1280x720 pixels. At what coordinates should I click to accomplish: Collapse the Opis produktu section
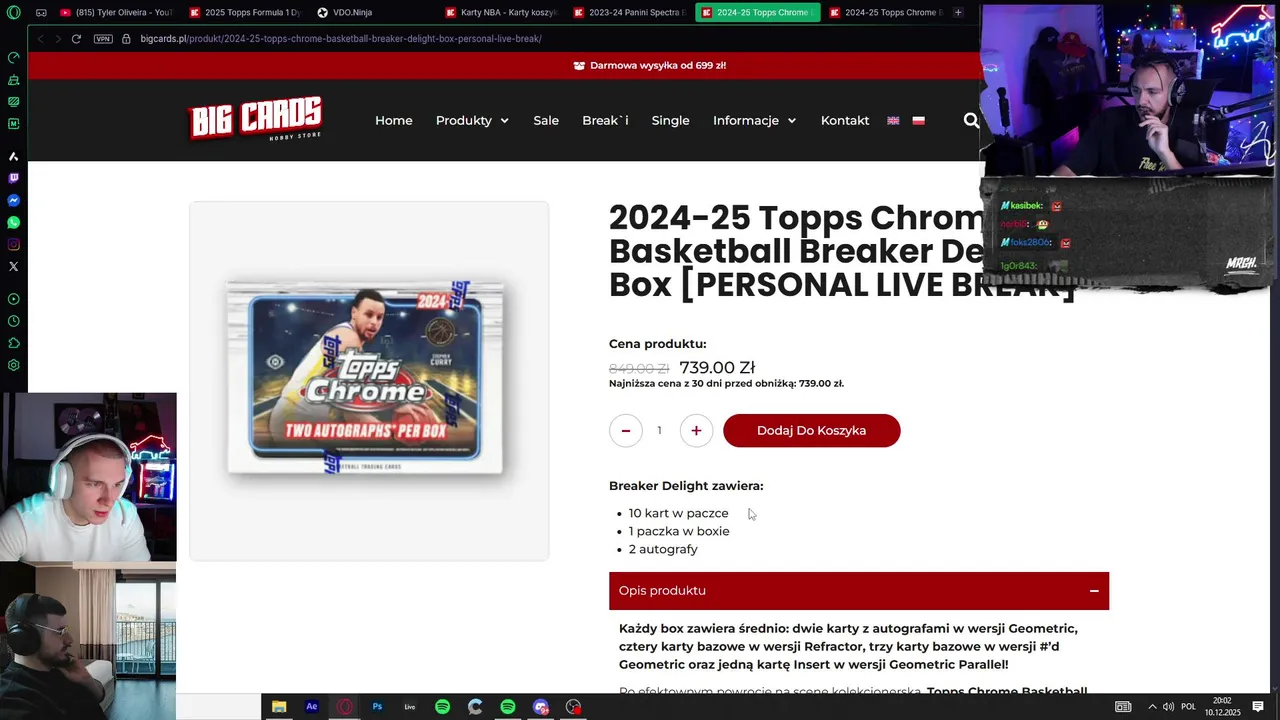coord(1094,591)
